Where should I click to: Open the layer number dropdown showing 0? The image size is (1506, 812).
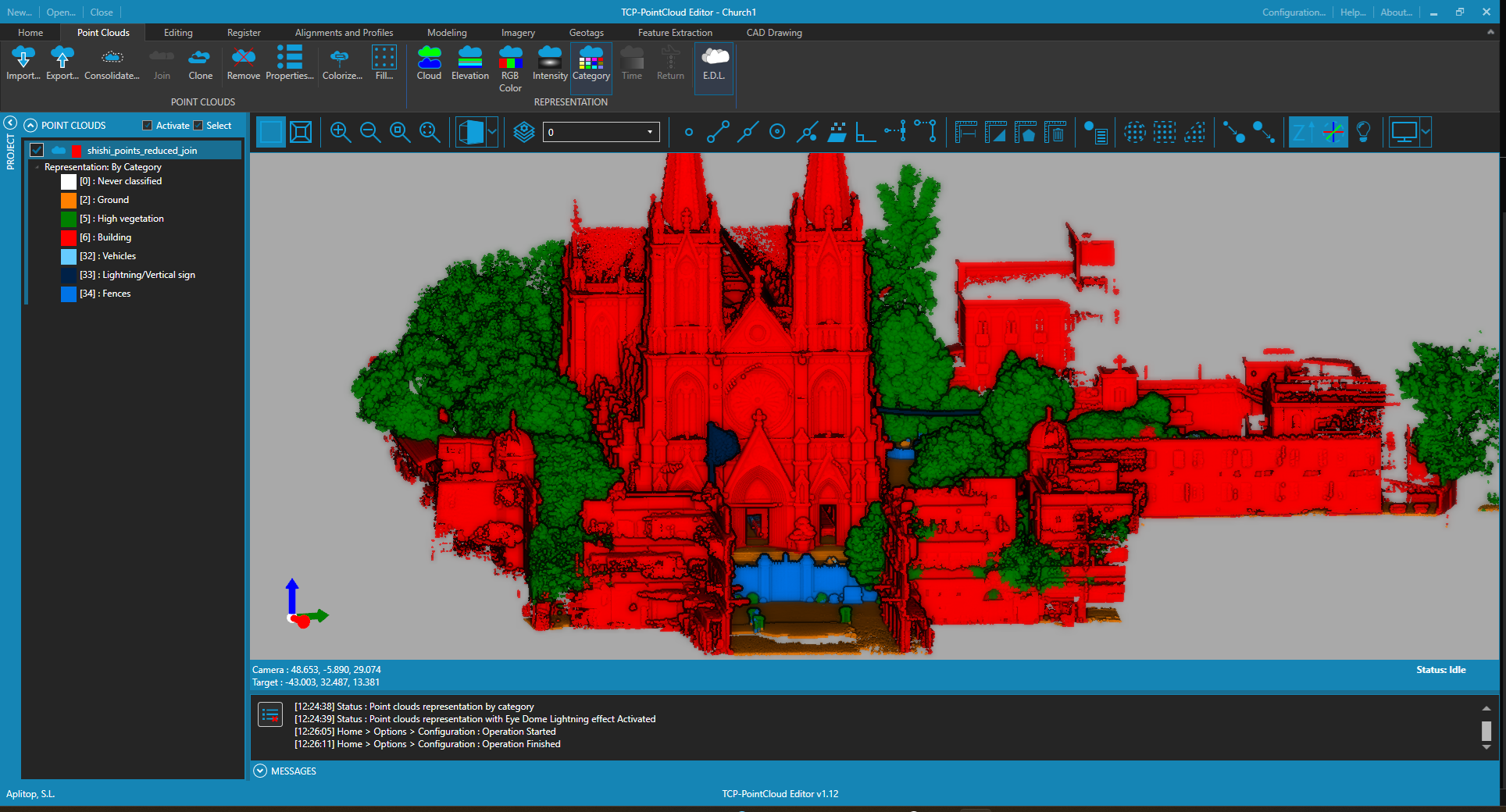[649, 132]
